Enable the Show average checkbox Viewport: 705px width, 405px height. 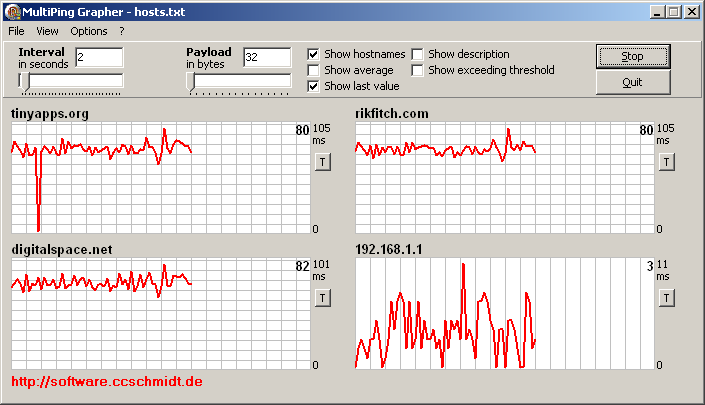coord(314,70)
